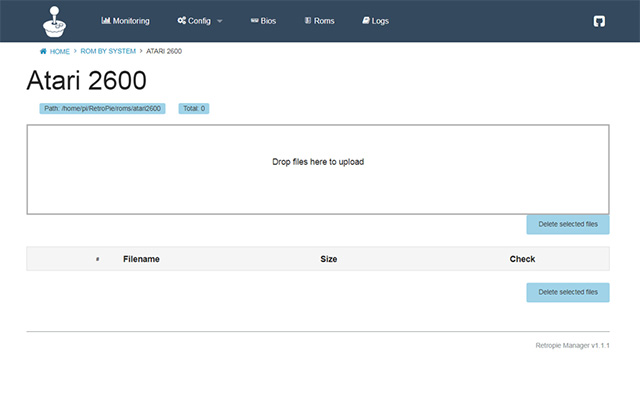Click Delete selected files below table
This screenshot has height=420, width=640.
[568, 292]
